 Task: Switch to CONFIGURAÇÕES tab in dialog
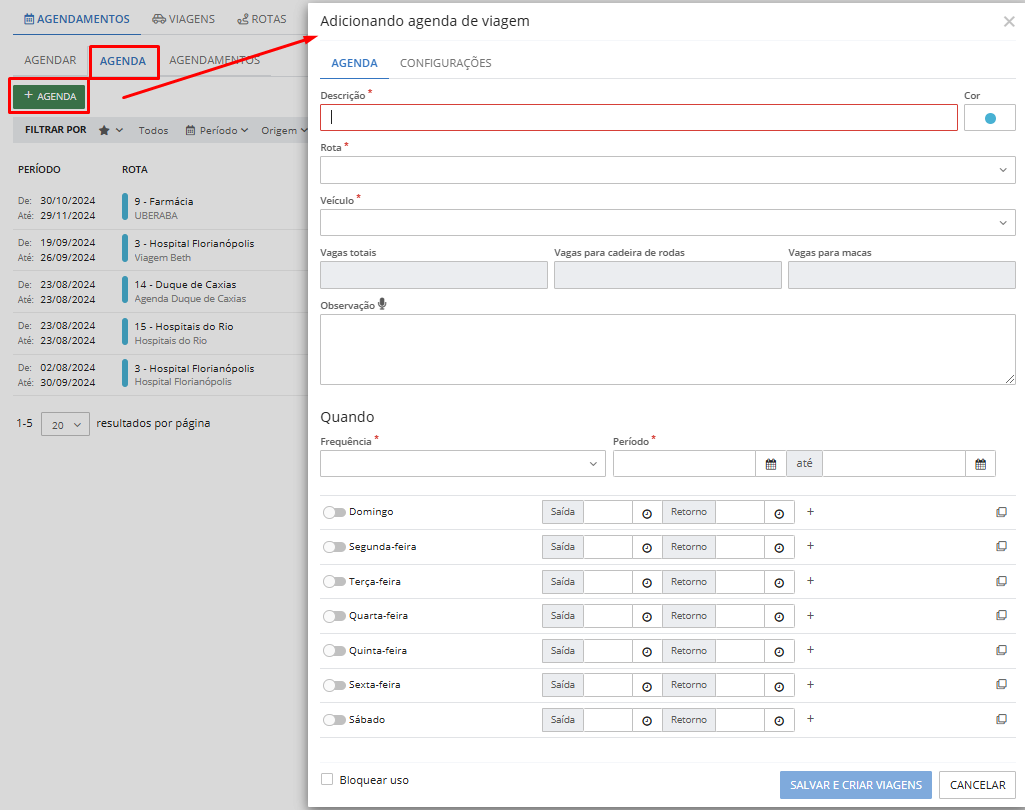coord(446,63)
